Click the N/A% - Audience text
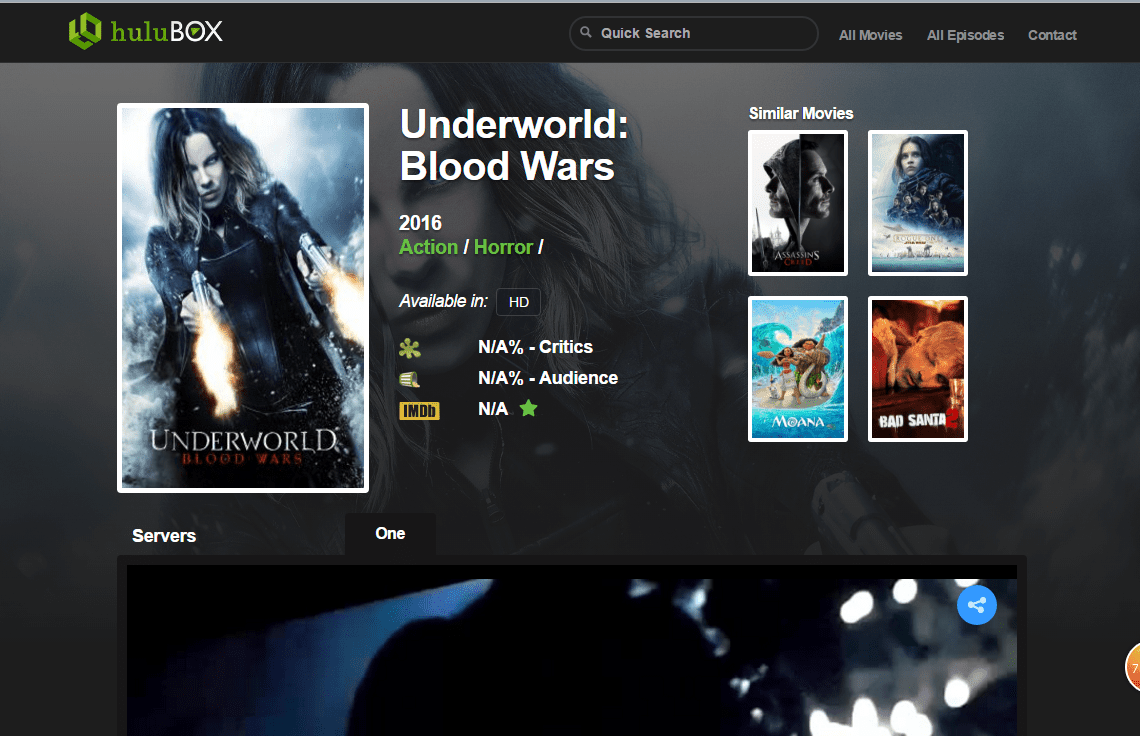Viewport: 1140px width, 736px height. tap(547, 378)
